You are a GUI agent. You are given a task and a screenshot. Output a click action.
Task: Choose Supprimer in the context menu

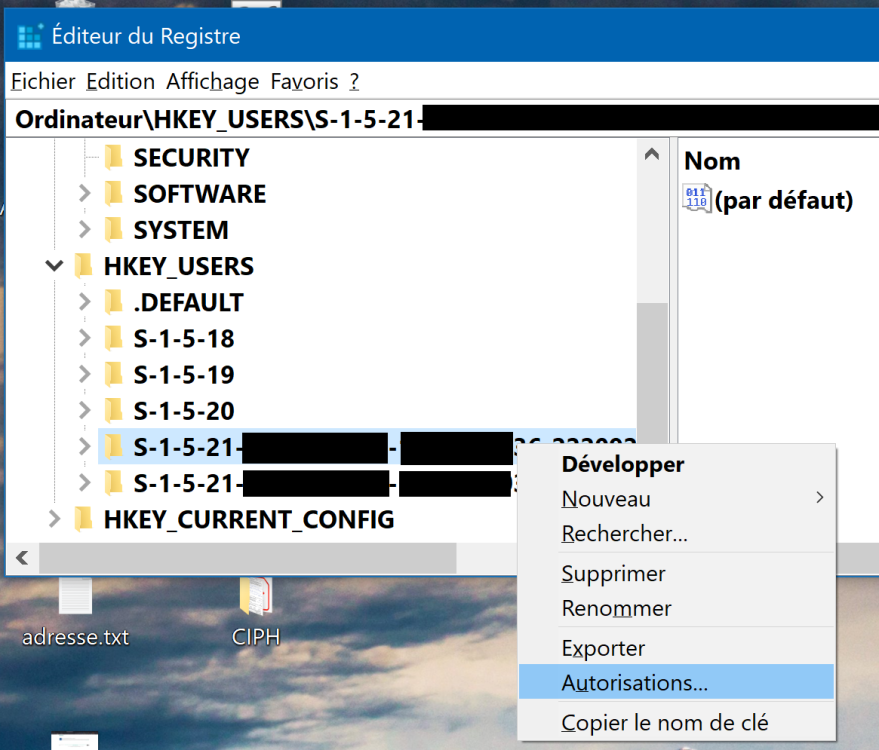676,573
